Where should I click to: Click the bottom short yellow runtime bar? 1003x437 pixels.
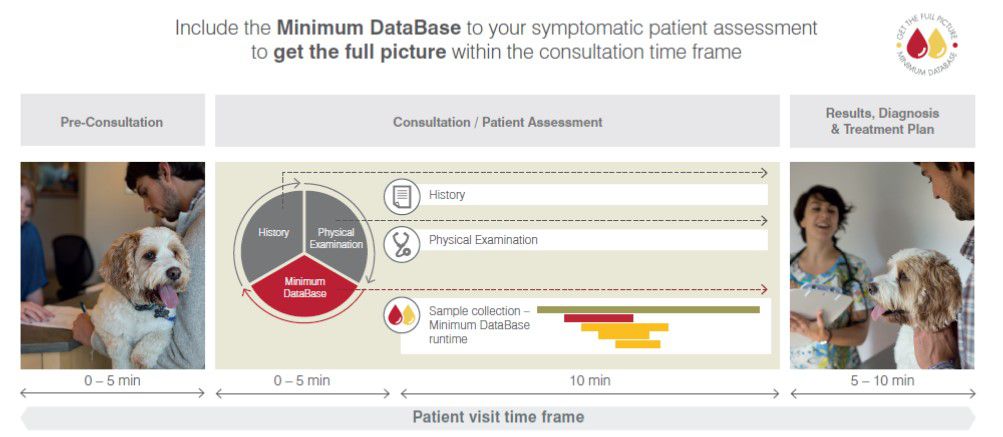638,344
